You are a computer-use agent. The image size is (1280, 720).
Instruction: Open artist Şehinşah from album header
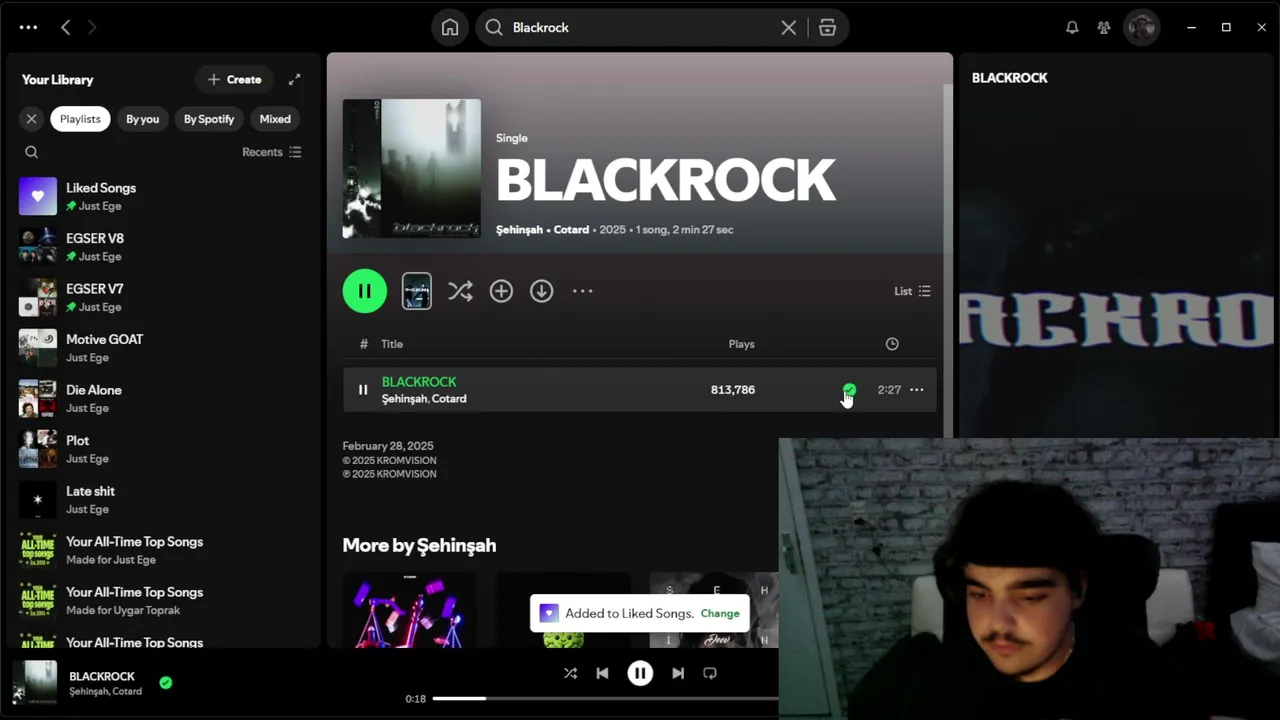pyautogui.click(x=520, y=230)
